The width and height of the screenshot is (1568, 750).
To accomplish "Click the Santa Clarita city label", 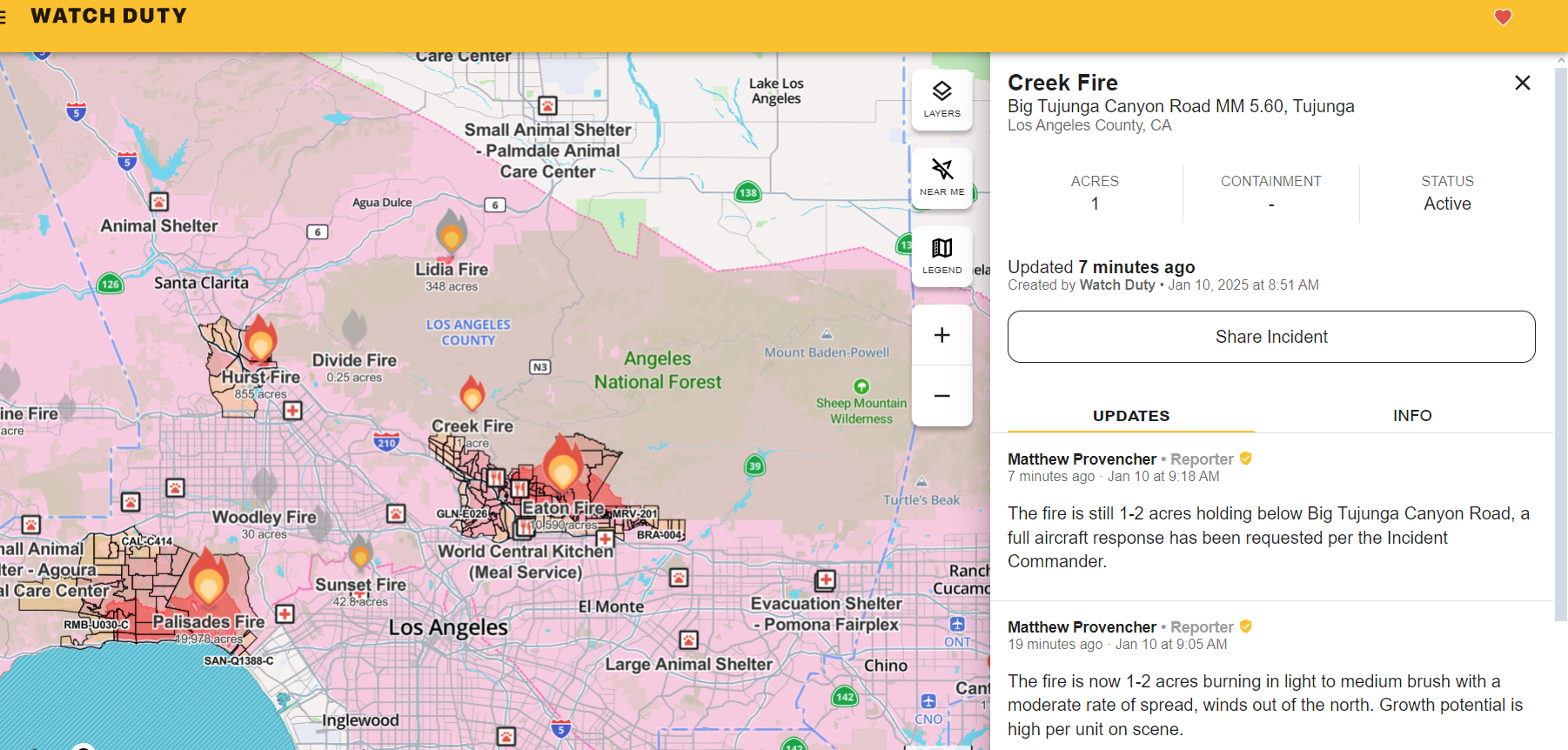I will tap(201, 283).
